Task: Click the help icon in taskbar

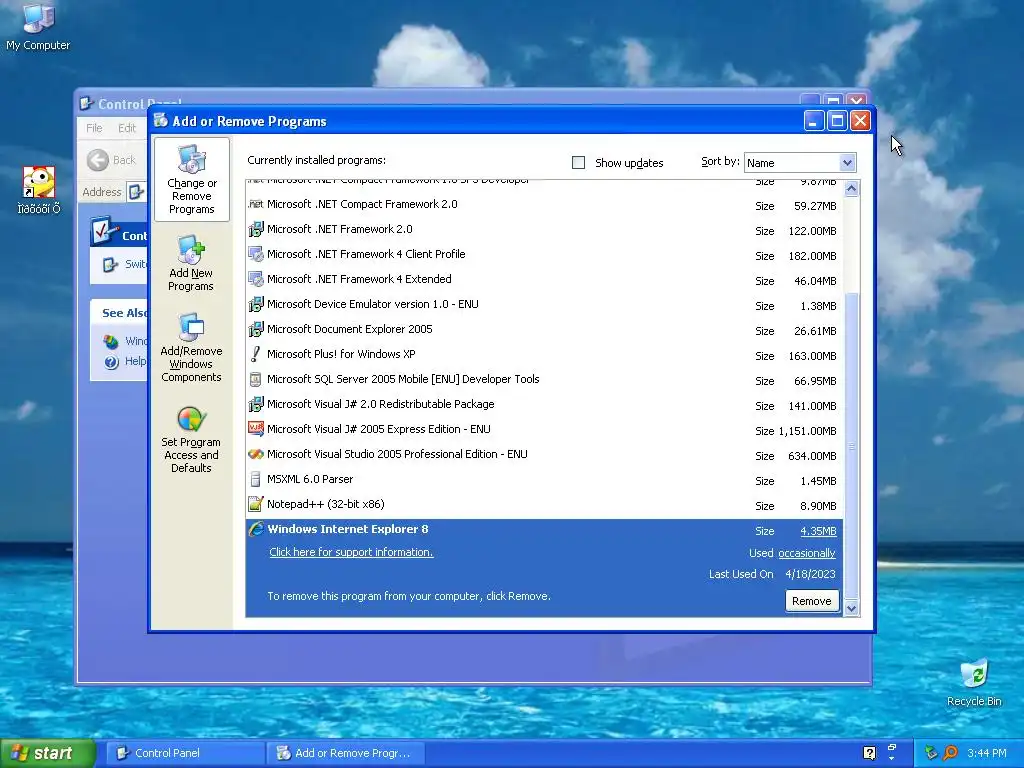Action: (869, 753)
